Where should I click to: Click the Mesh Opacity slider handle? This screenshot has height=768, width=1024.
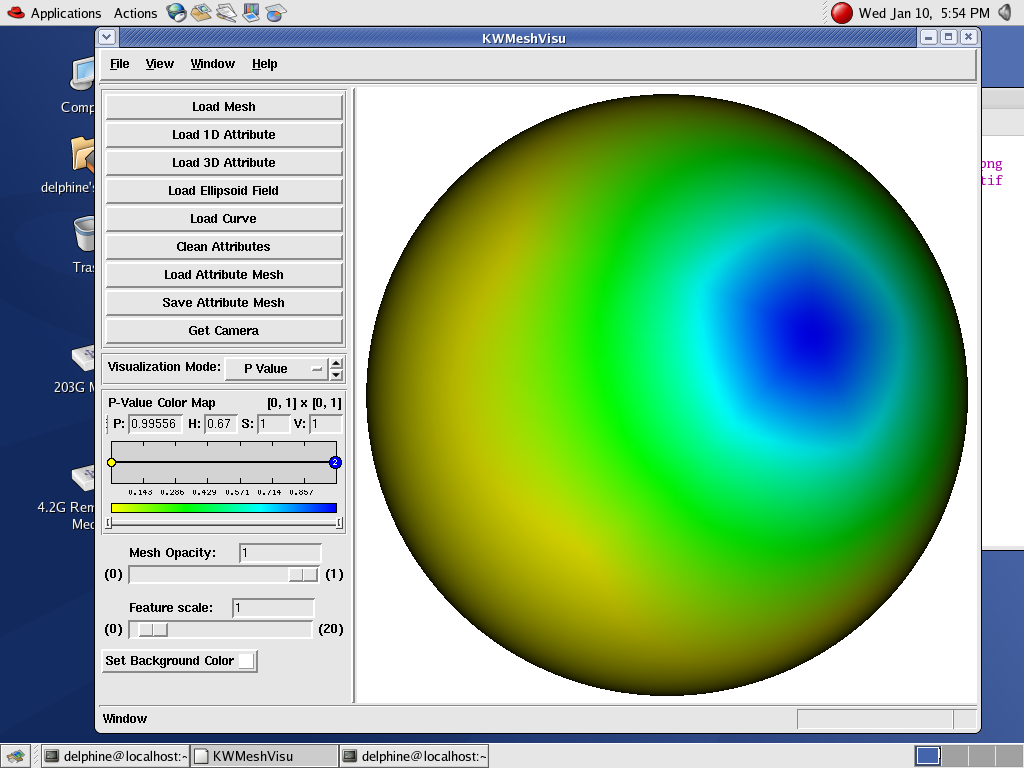coord(302,574)
